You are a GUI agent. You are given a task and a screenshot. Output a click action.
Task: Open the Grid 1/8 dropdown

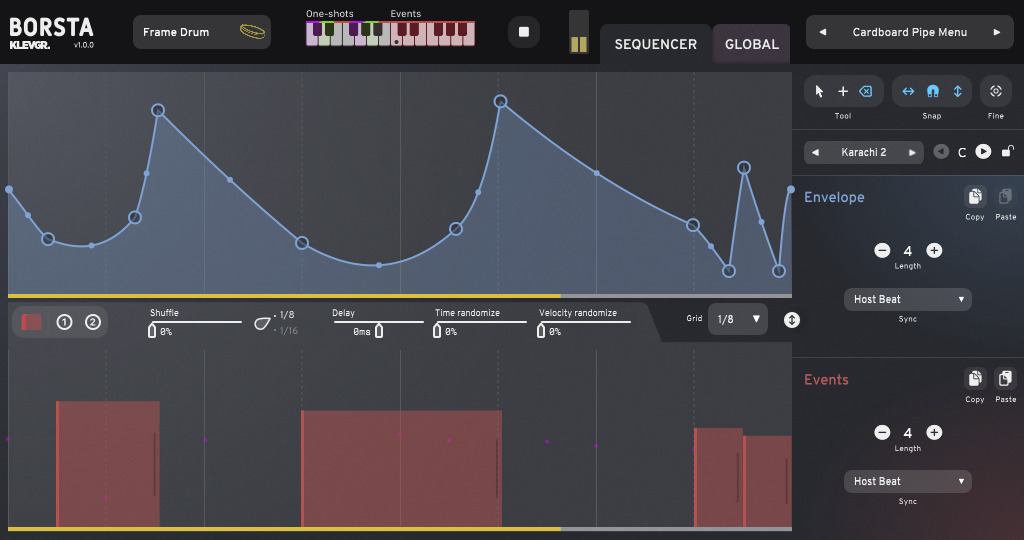(x=738, y=319)
